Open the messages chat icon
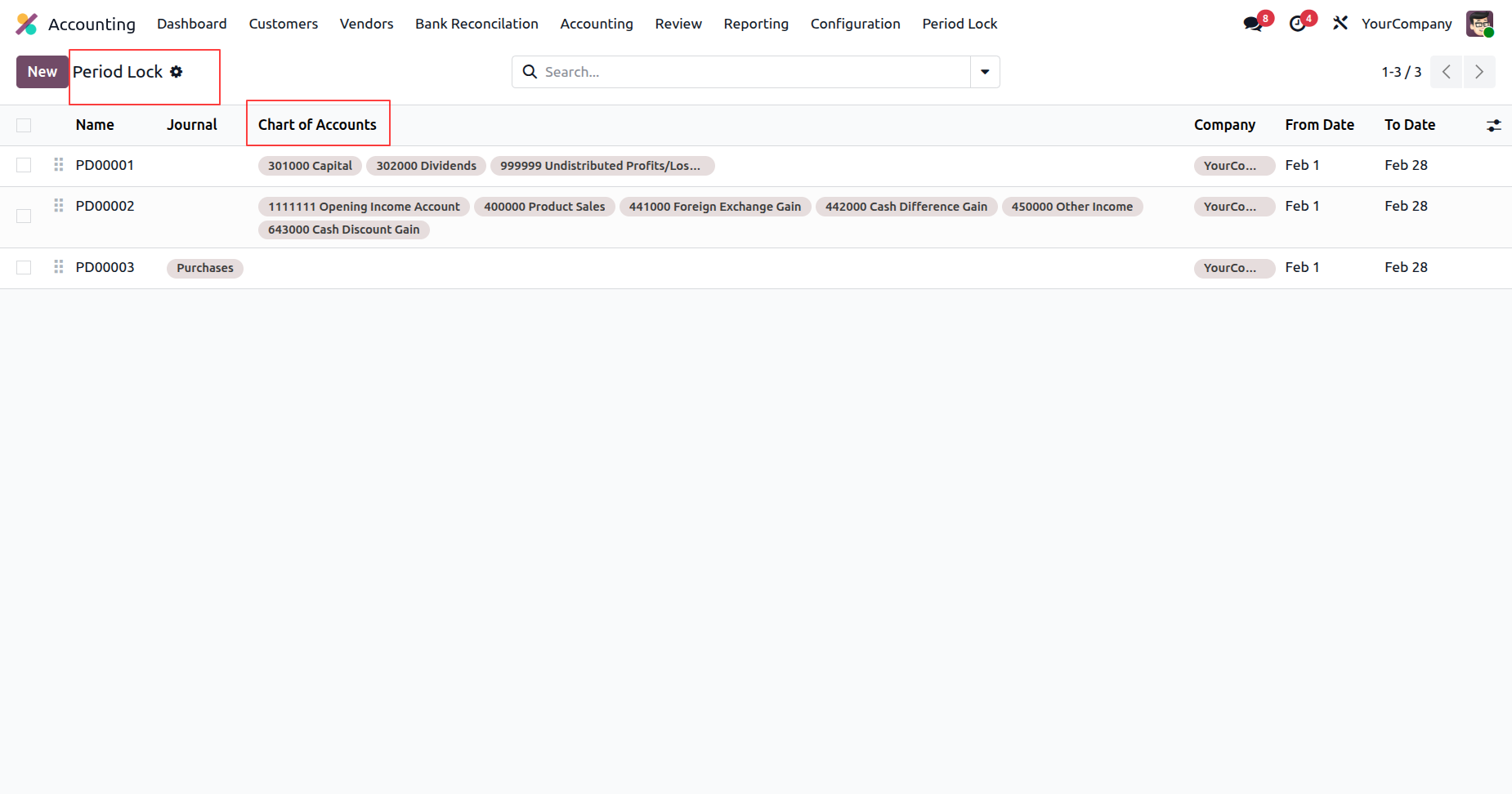This screenshot has height=794, width=1512. (x=1252, y=24)
